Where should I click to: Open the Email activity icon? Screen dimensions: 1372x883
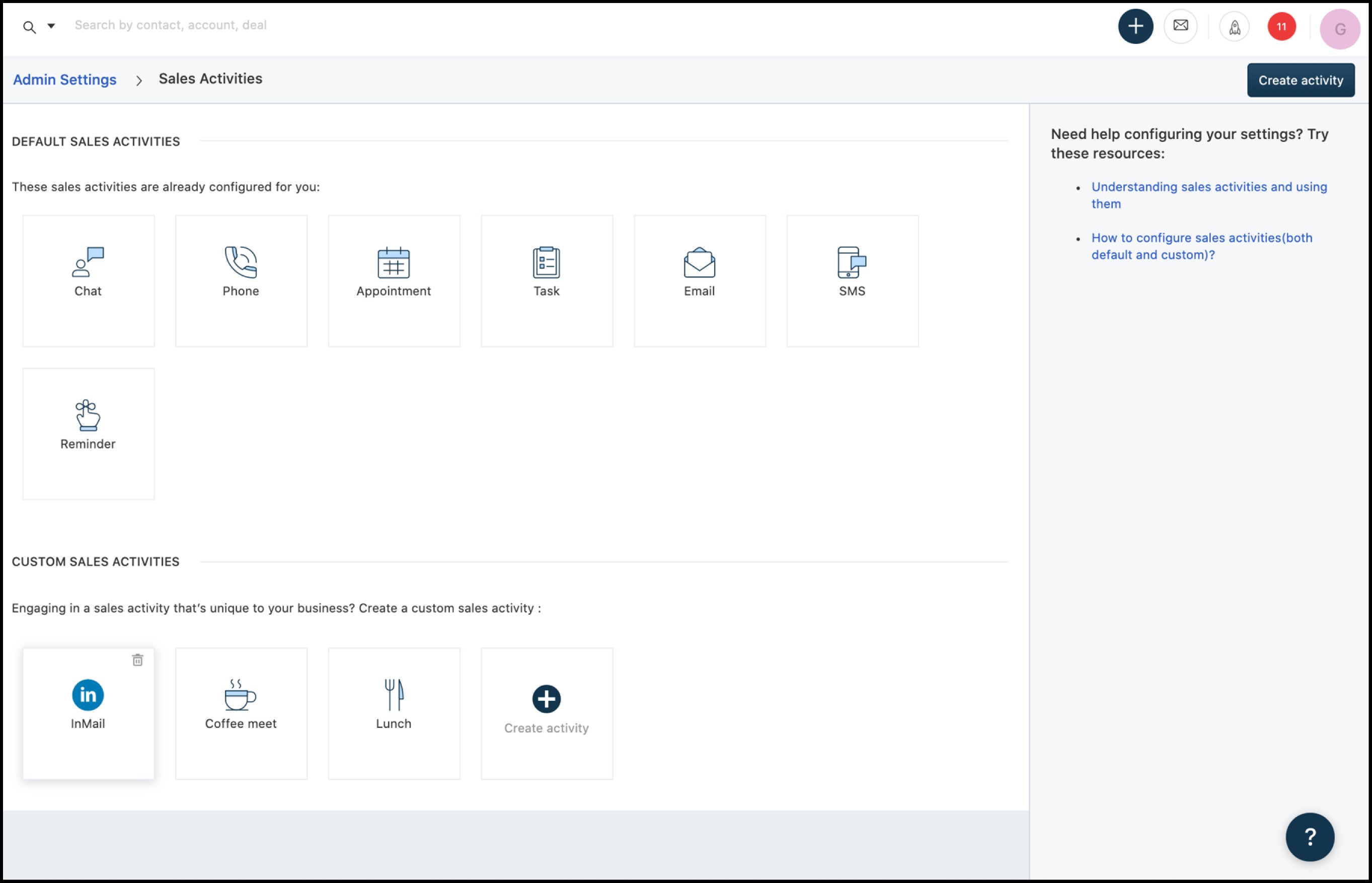(699, 262)
